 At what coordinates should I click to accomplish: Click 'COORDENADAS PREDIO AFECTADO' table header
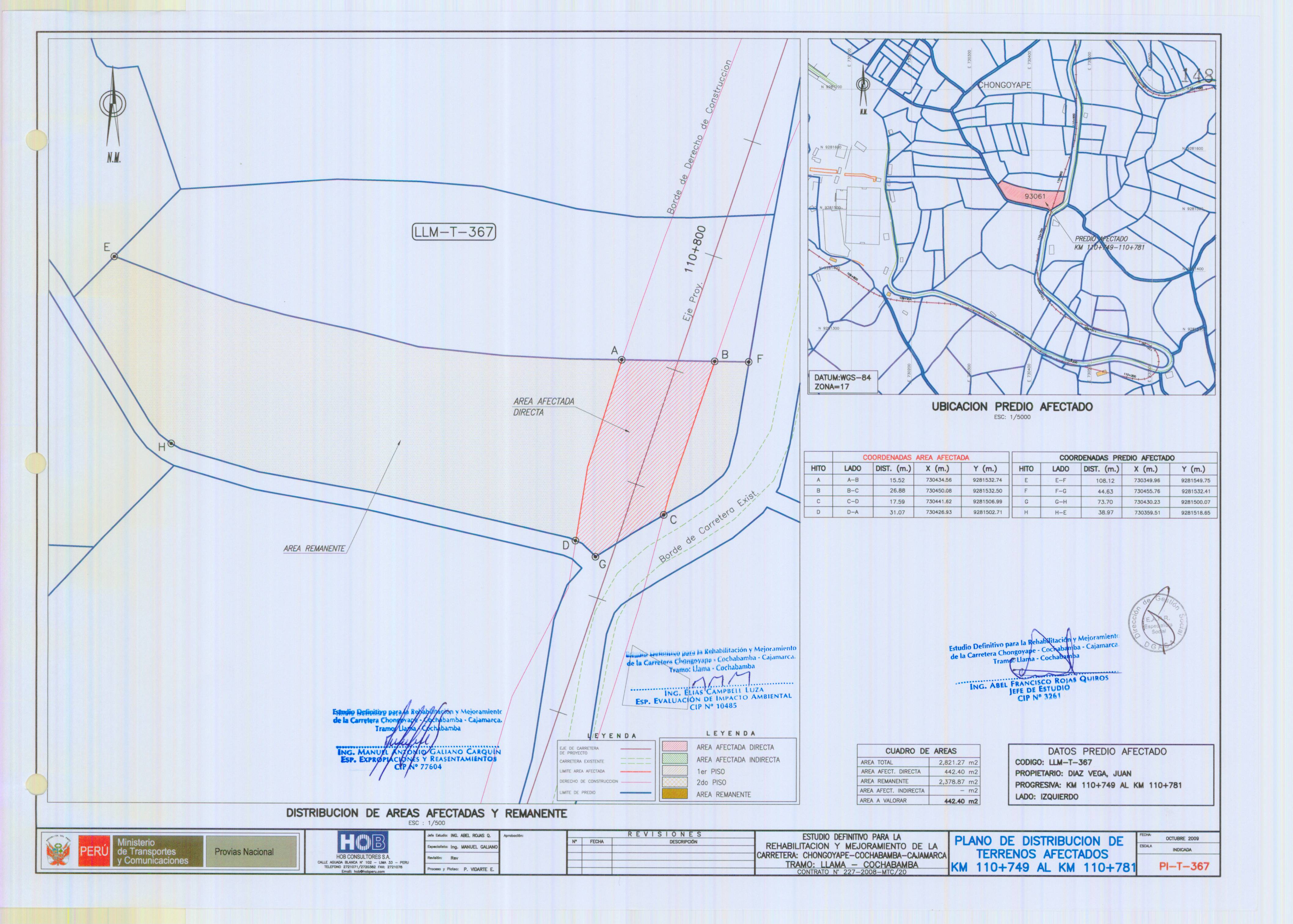1117,458
